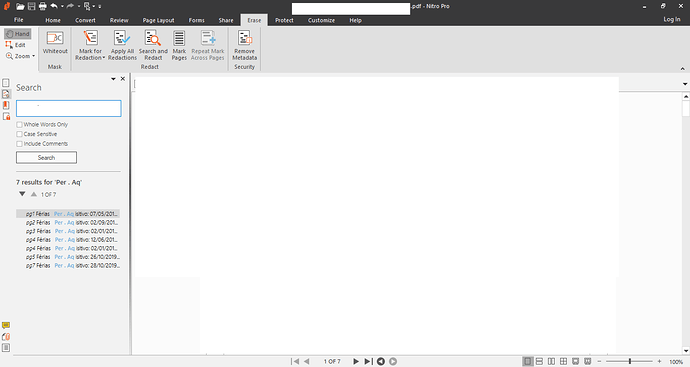Open the select tool dropdown in quick access

click(94, 6)
